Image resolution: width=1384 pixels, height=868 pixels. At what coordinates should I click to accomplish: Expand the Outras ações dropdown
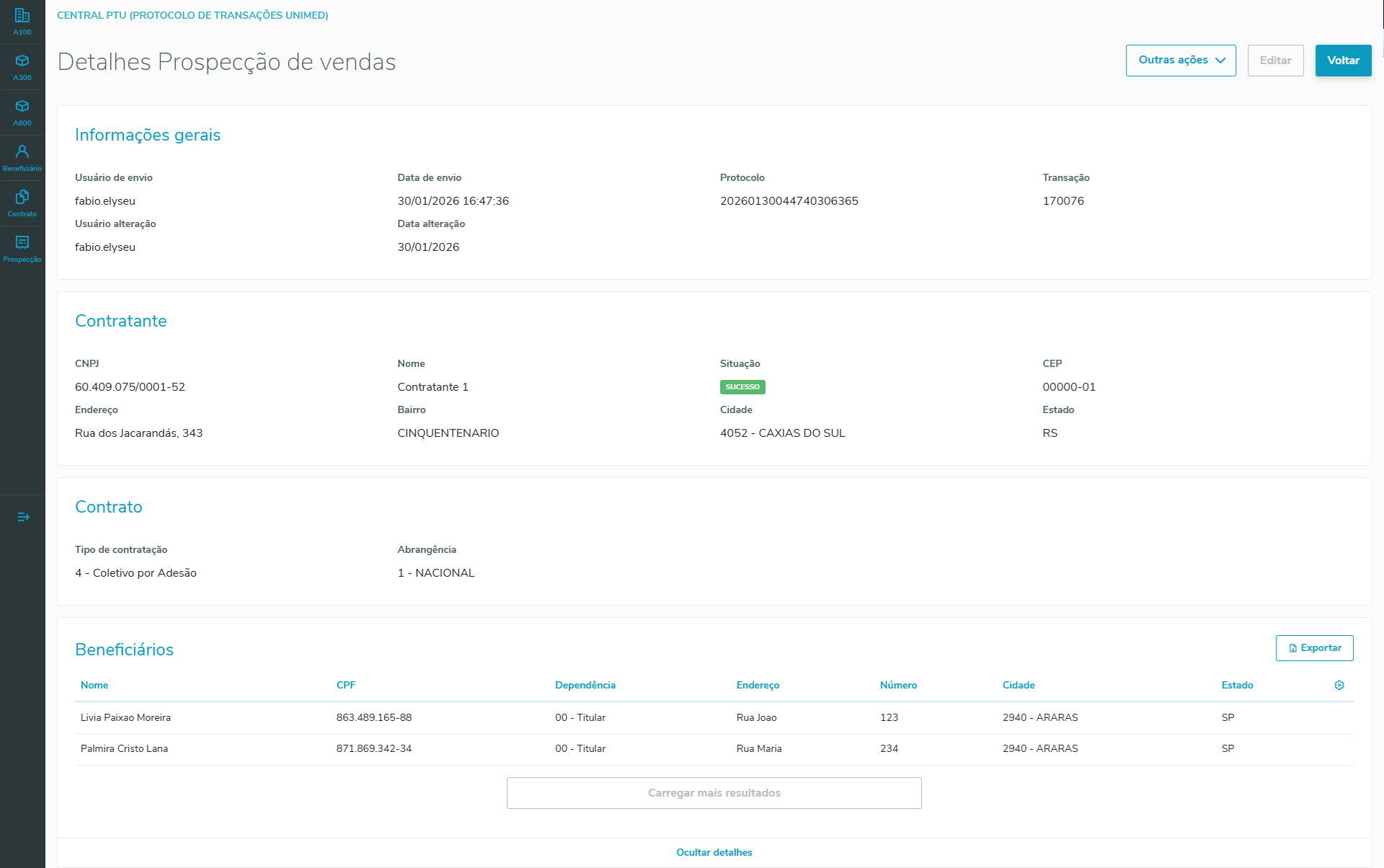(x=1180, y=61)
